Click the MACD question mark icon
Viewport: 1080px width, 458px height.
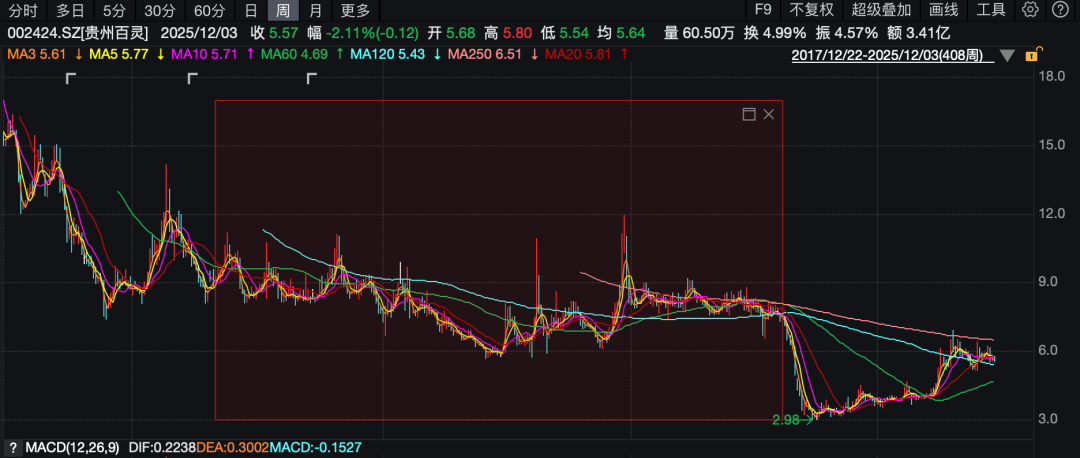12,448
